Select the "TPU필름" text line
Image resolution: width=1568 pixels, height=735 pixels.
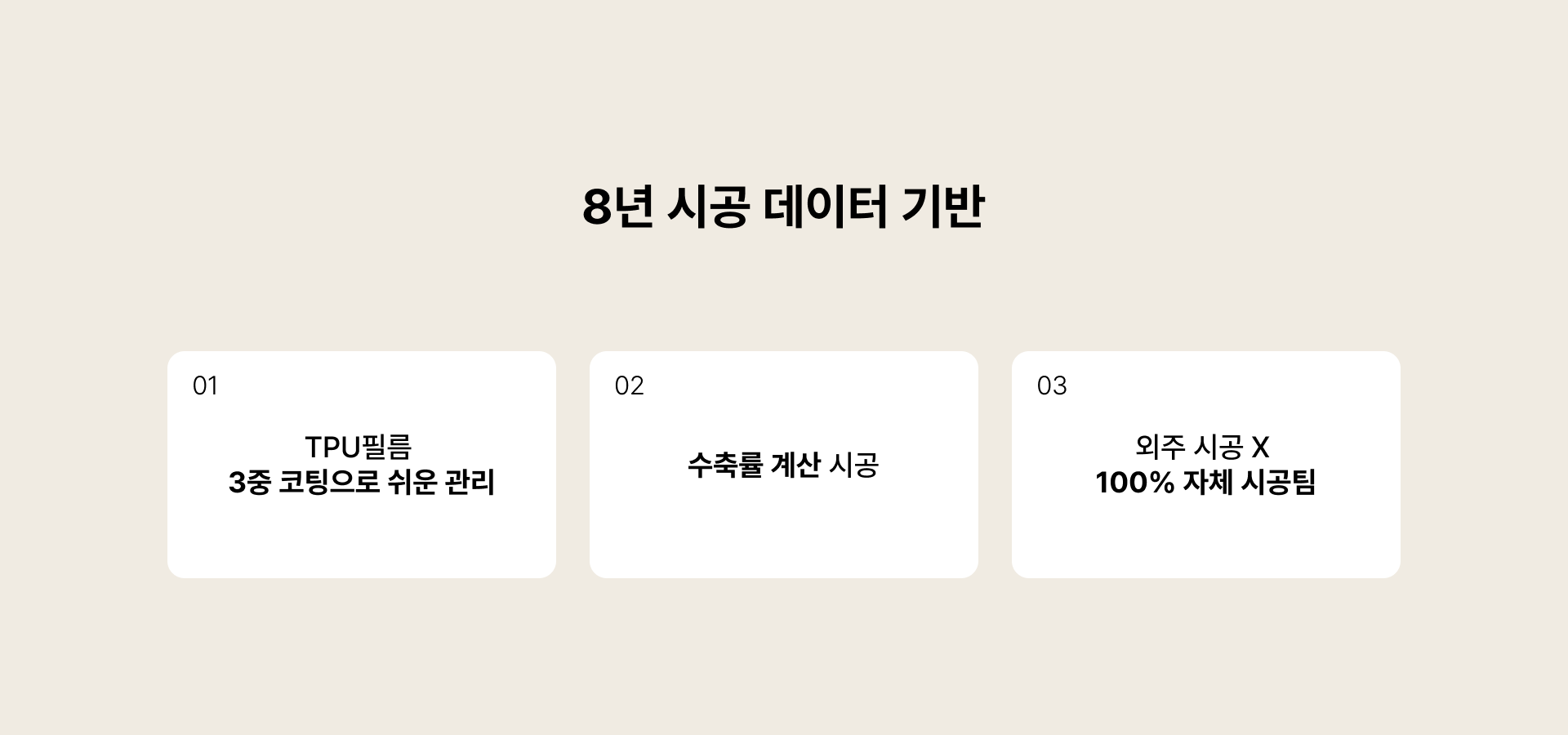coord(358,447)
